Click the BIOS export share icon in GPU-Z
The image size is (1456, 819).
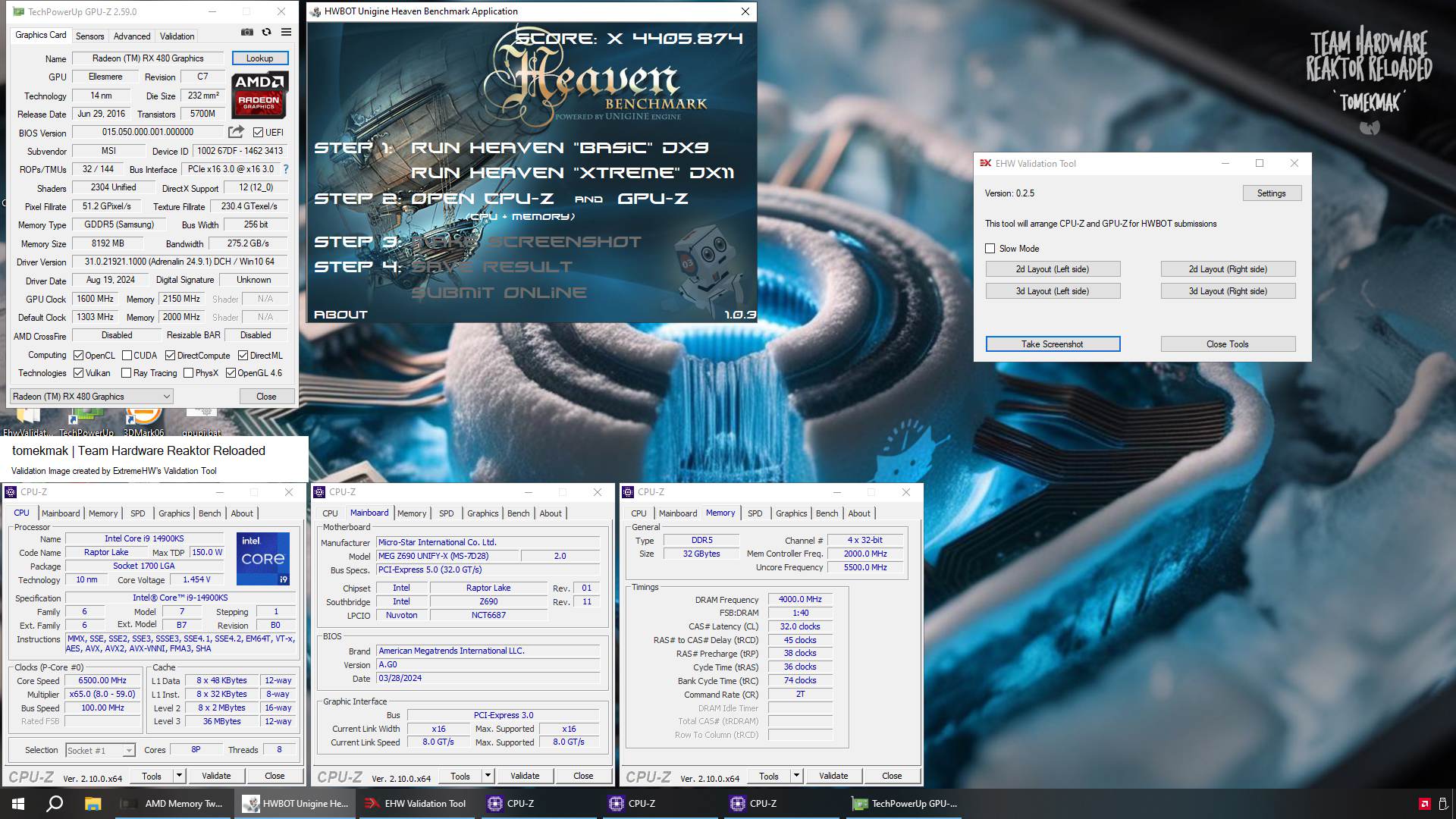coord(236,132)
